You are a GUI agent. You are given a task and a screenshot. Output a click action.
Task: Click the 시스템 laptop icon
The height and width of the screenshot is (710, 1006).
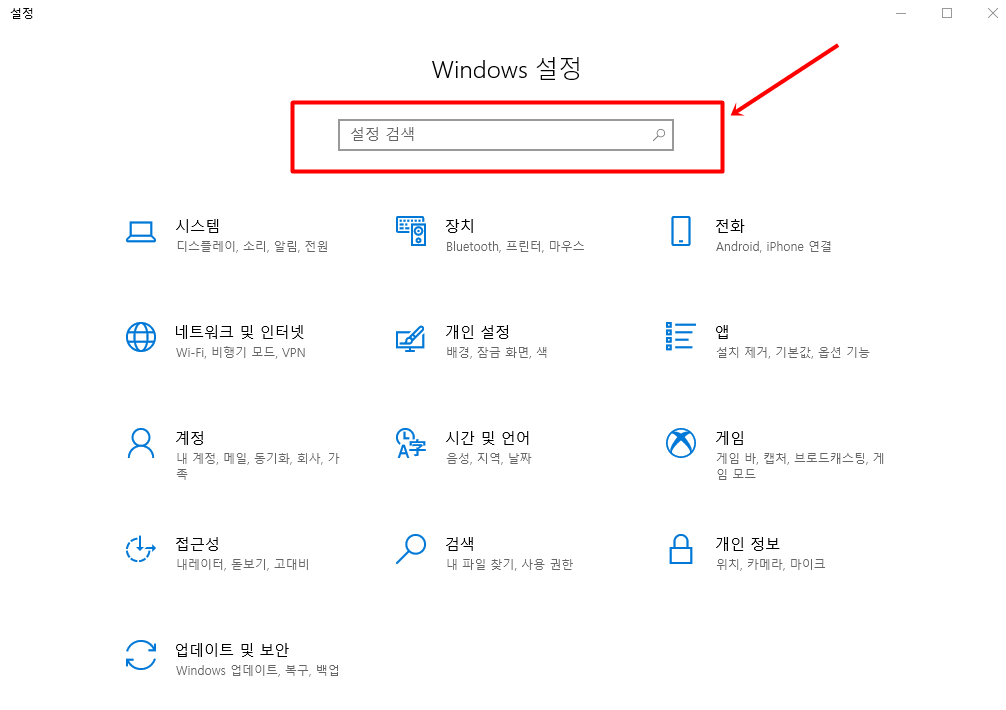tap(141, 232)
